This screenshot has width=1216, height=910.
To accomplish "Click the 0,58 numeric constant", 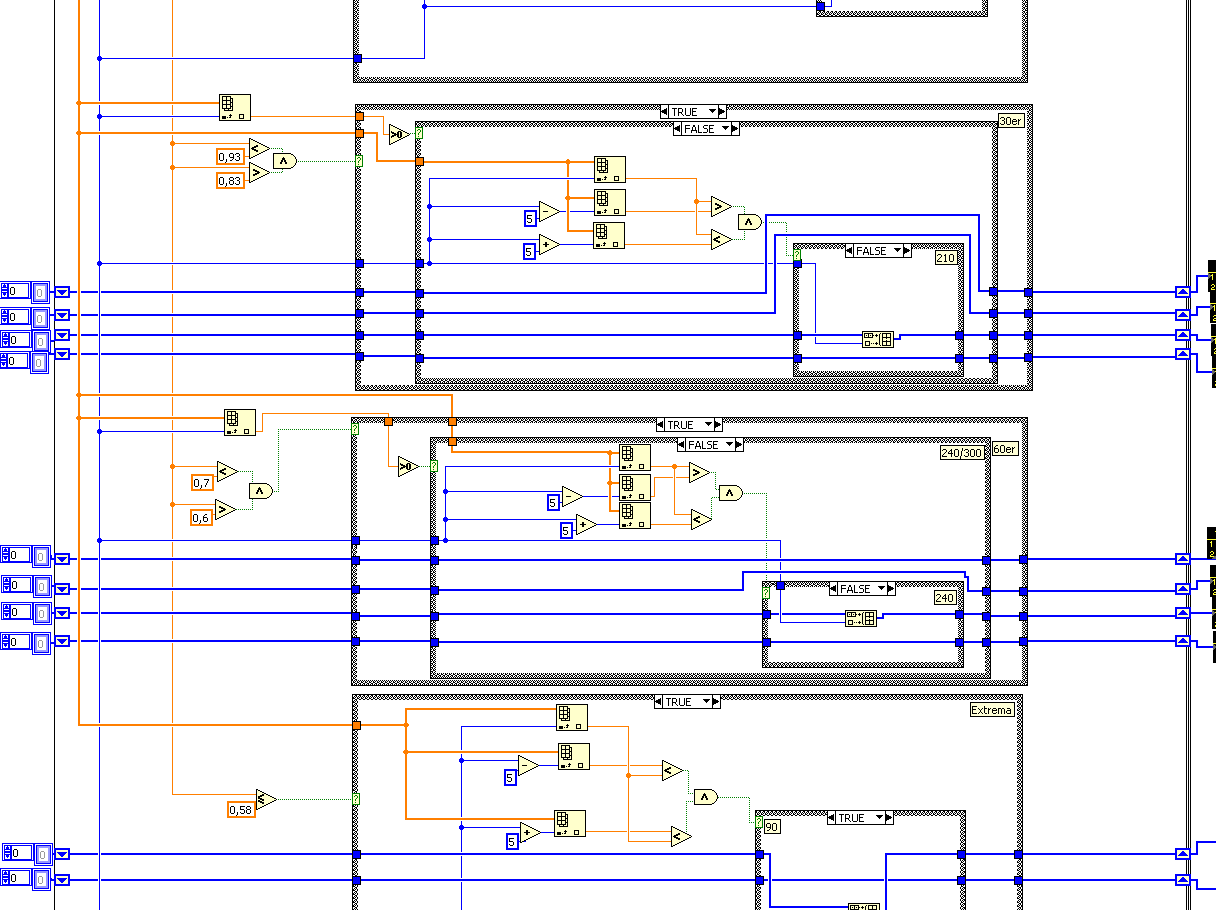I will click(x=241, y=810).
